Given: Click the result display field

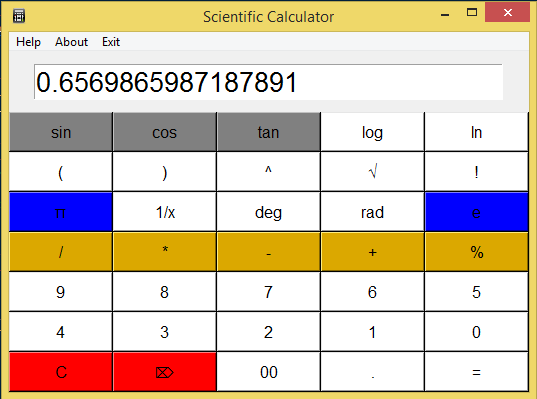Looking at the screenshot, I should [x=268, y=82].
